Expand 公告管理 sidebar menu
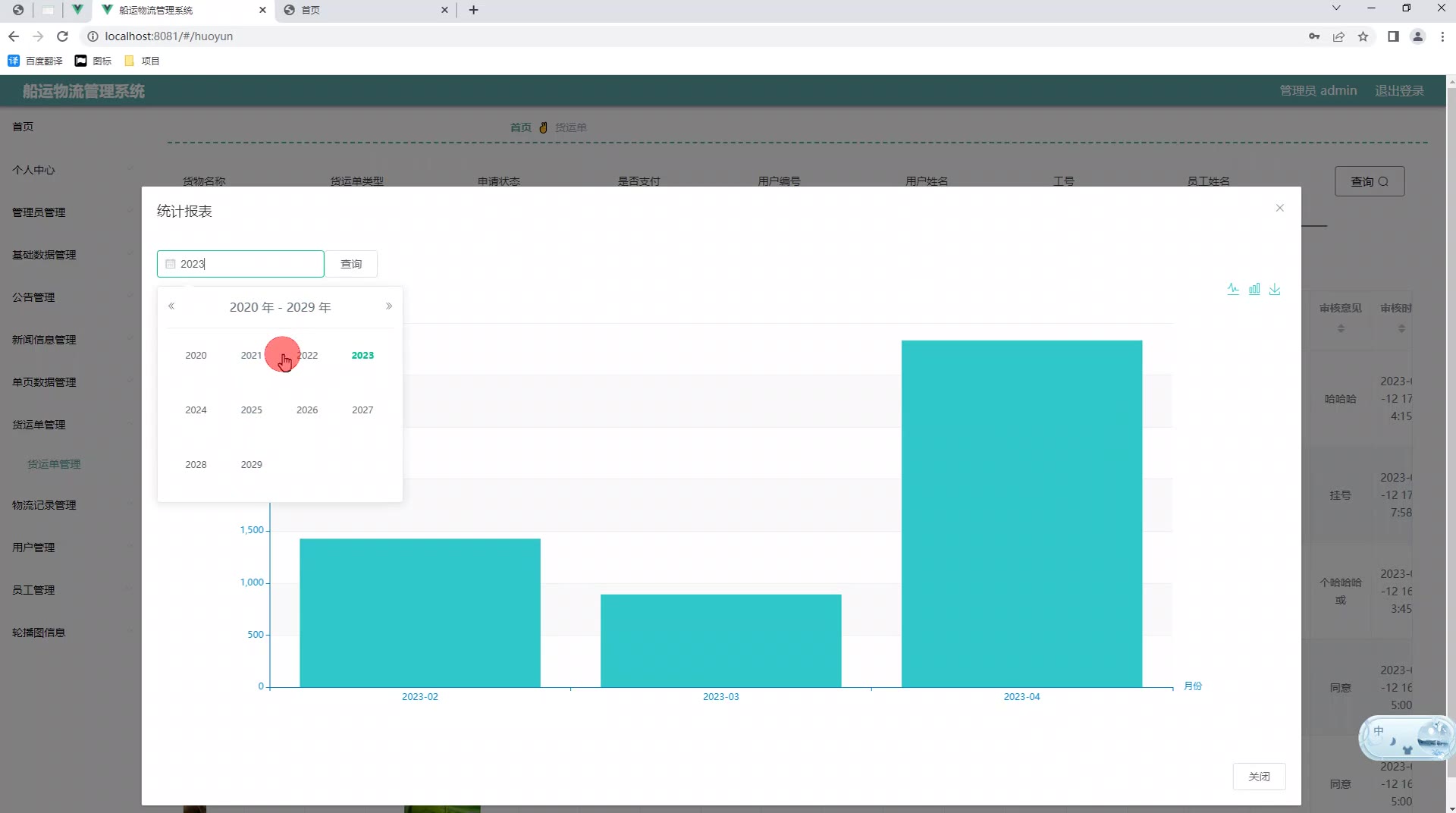This screenshot has height=813, width=1456. tap(71, 297)
